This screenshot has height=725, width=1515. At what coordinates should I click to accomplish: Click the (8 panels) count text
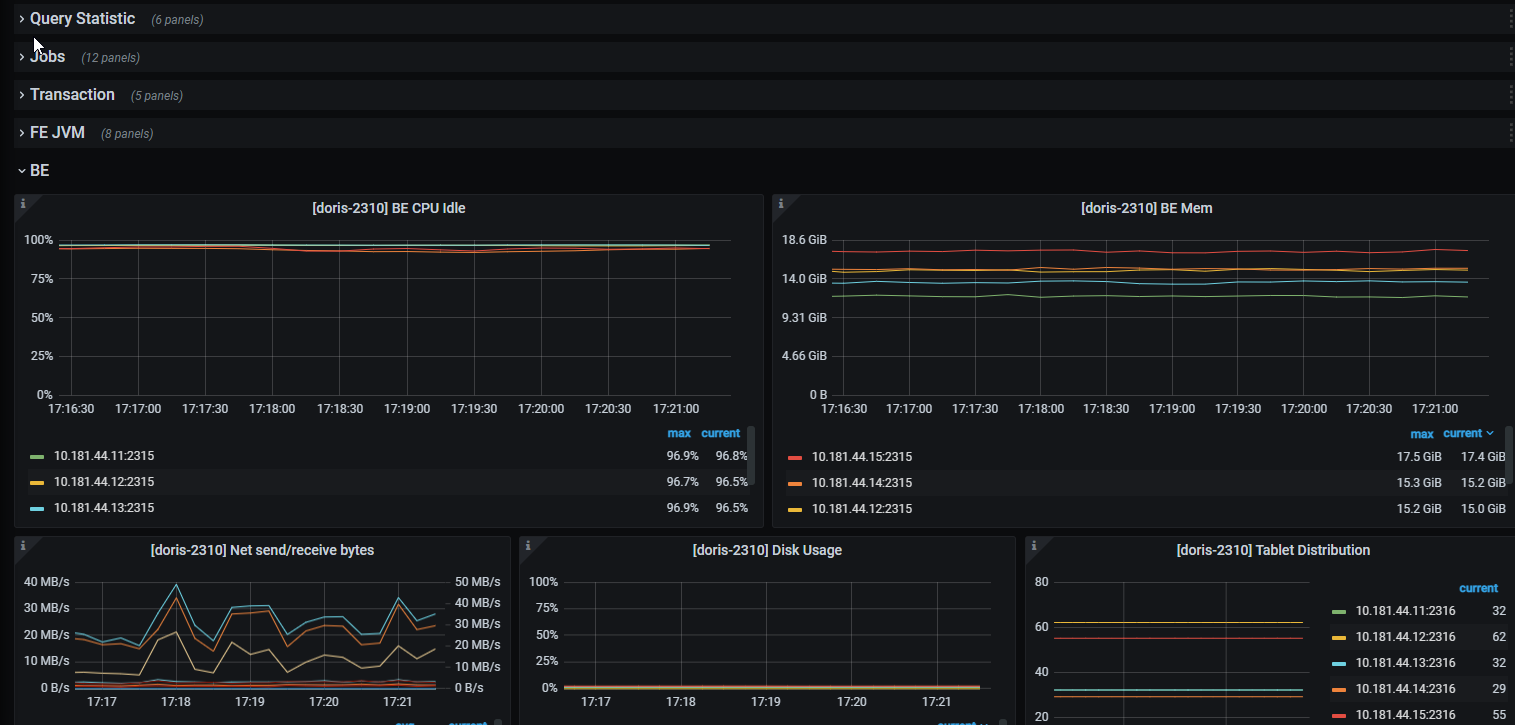pyautogui.click(x=127, y=134)
